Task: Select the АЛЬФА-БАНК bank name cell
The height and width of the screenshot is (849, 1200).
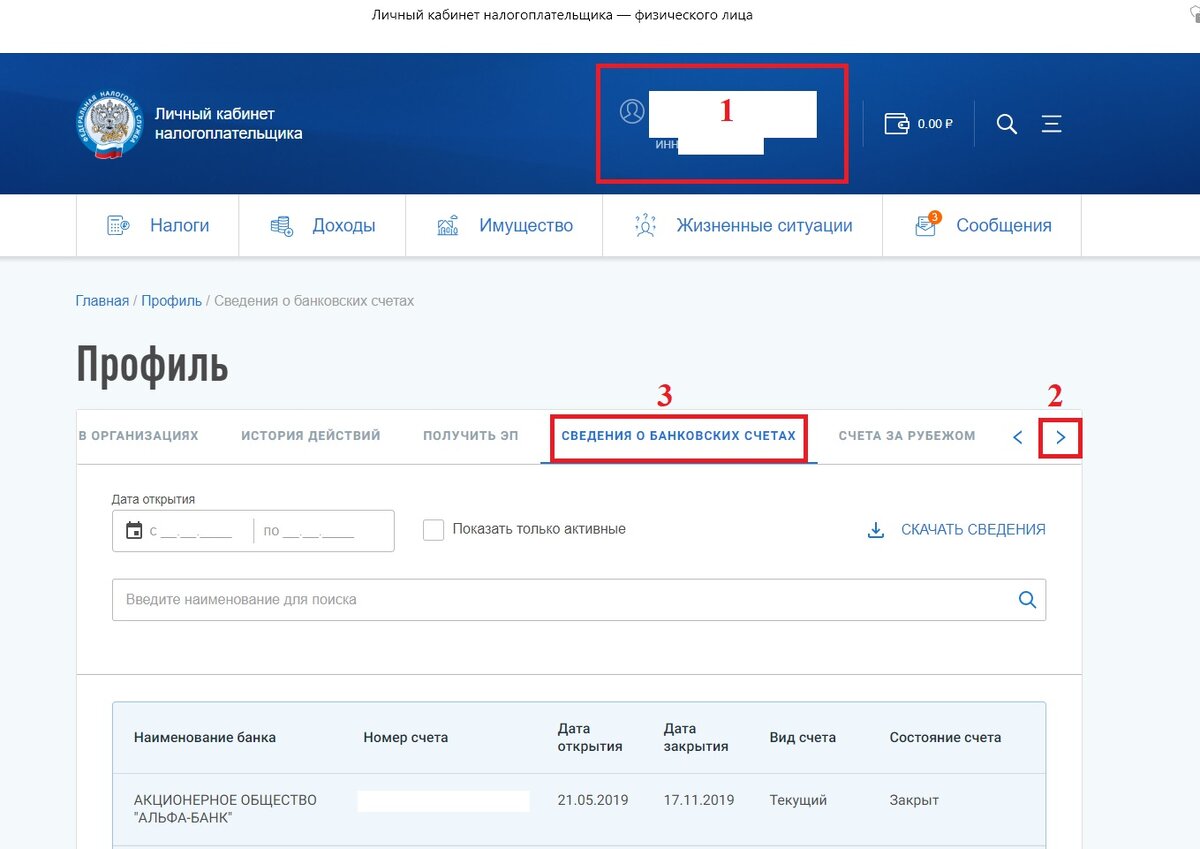Action: click(225, 809)
